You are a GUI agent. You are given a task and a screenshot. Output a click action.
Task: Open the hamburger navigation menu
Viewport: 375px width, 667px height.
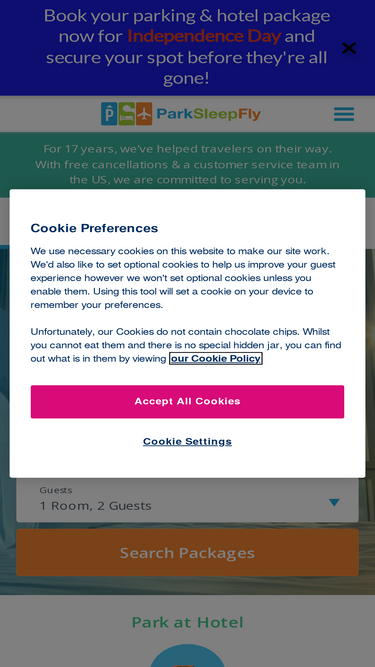[x=344, y=114]
